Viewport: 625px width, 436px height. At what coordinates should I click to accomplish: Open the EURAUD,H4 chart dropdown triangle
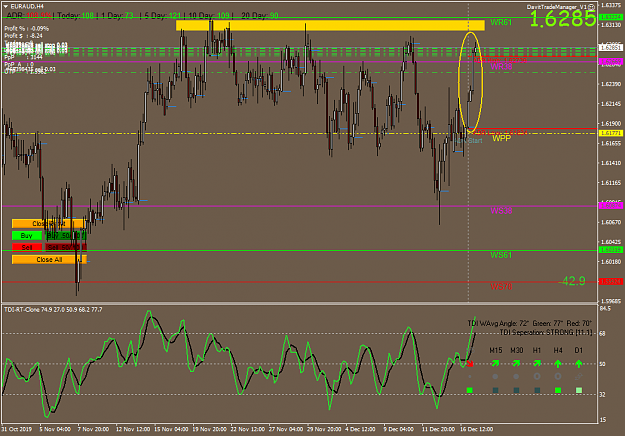pos(6,6)
